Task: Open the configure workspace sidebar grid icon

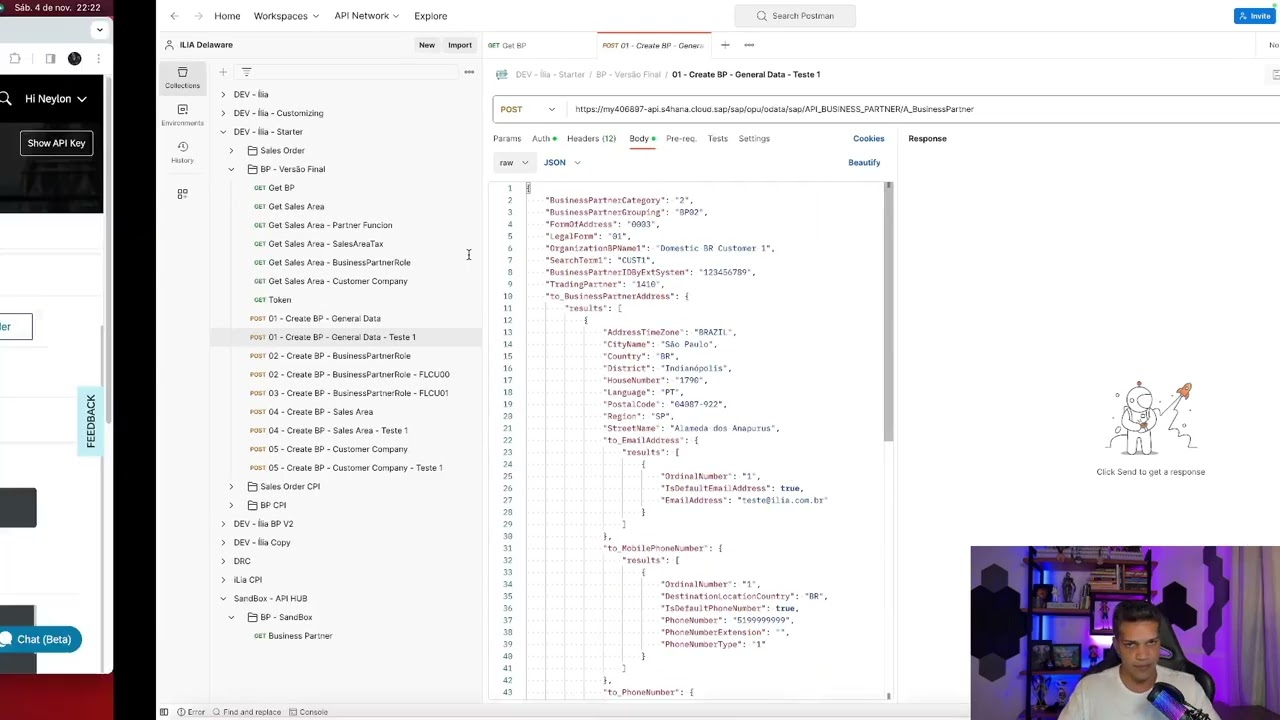Action: click(x=182, y=193)
